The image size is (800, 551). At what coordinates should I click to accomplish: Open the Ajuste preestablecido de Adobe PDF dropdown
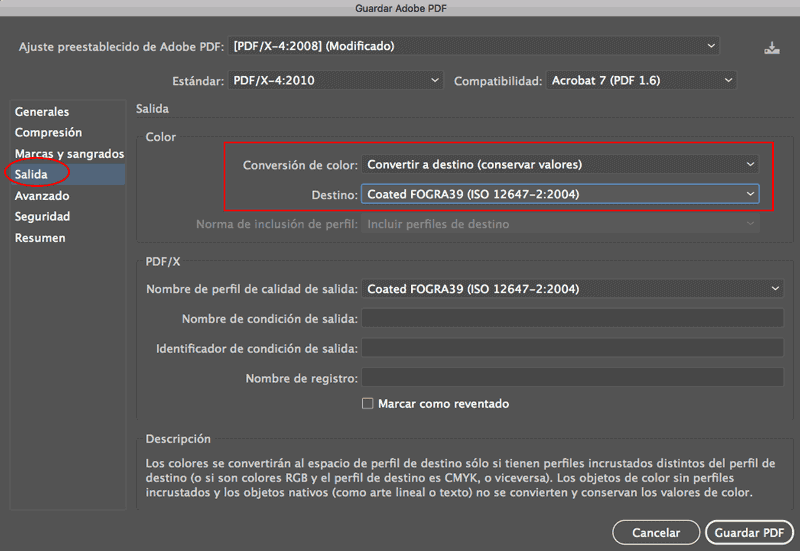coord(473,46)
